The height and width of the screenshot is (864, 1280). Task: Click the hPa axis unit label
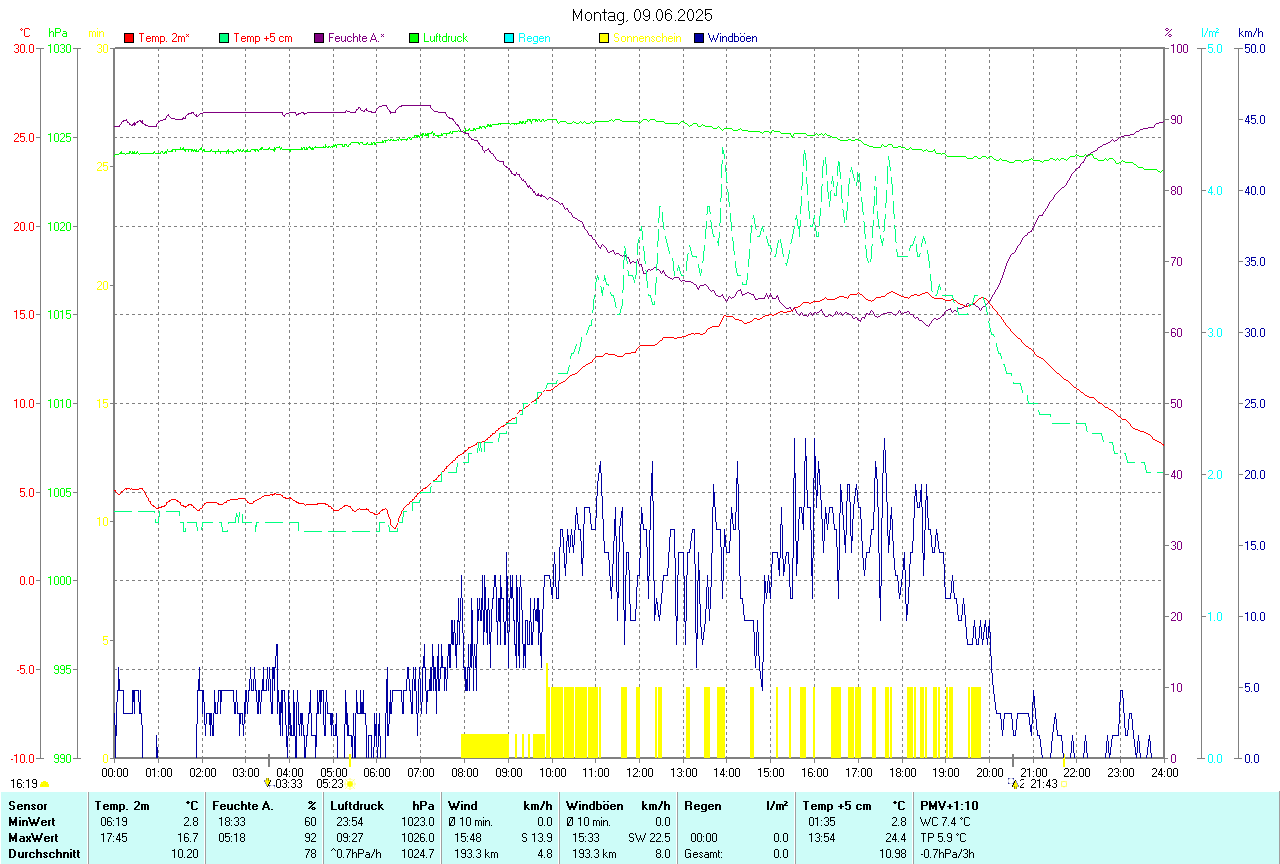58,33
